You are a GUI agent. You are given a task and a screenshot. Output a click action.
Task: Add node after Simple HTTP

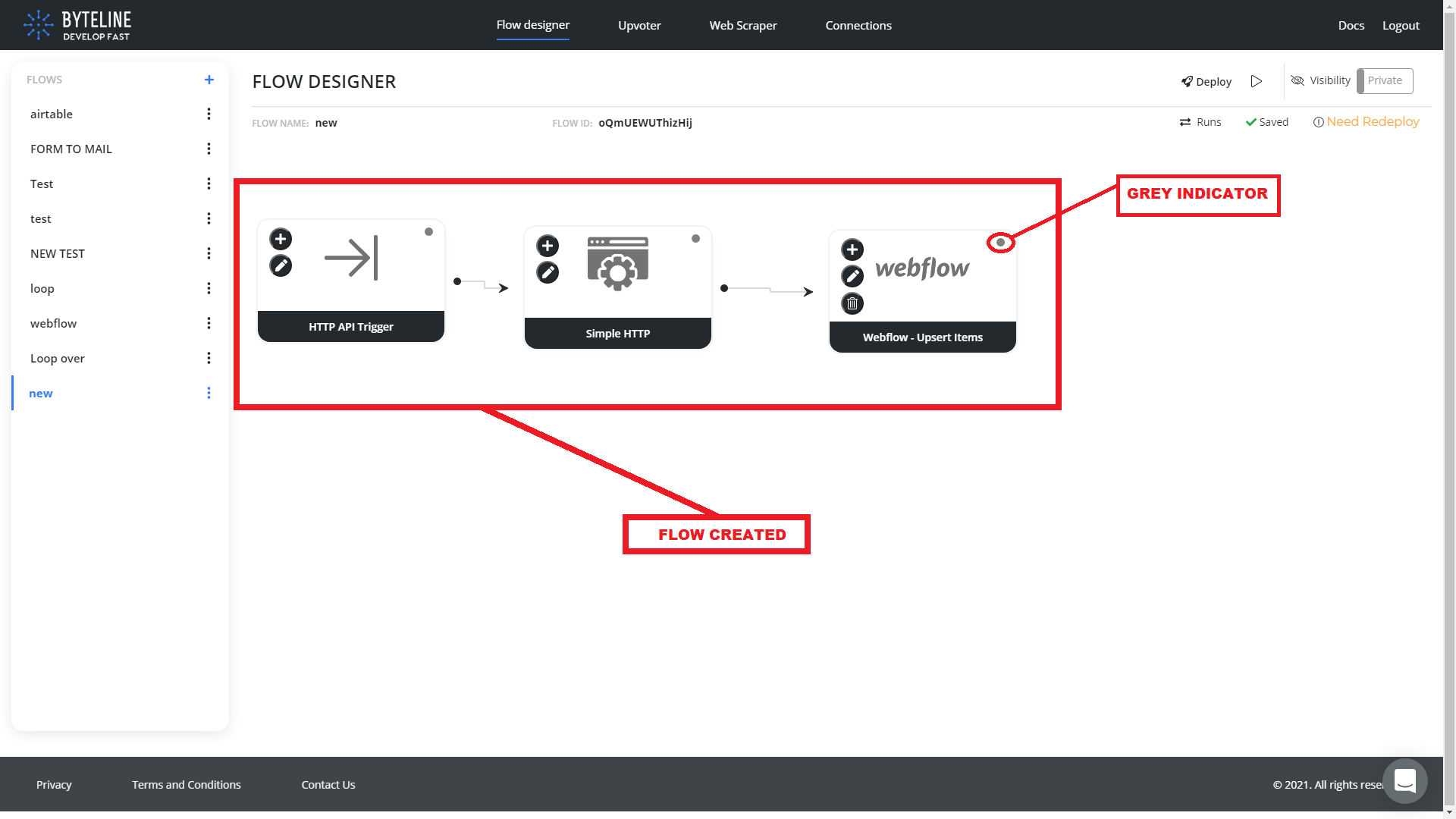point(548,246)
